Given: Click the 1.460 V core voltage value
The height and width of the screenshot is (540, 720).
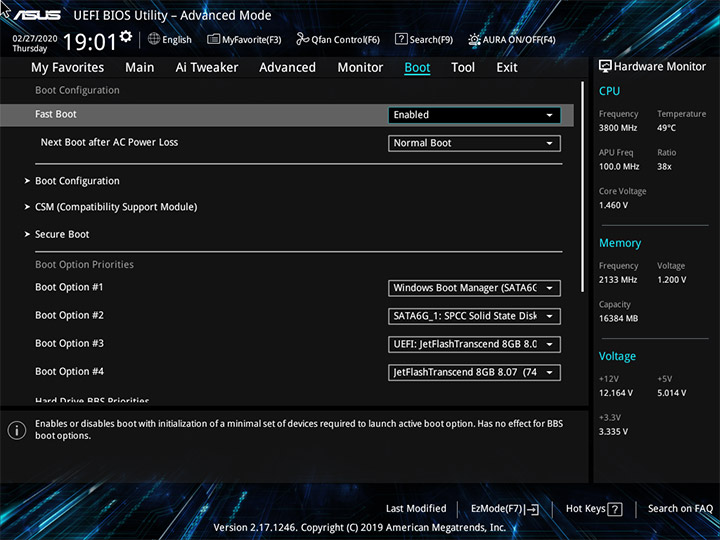Looking at the screenshot, I should pyautogui.click(x=613, y=205).
